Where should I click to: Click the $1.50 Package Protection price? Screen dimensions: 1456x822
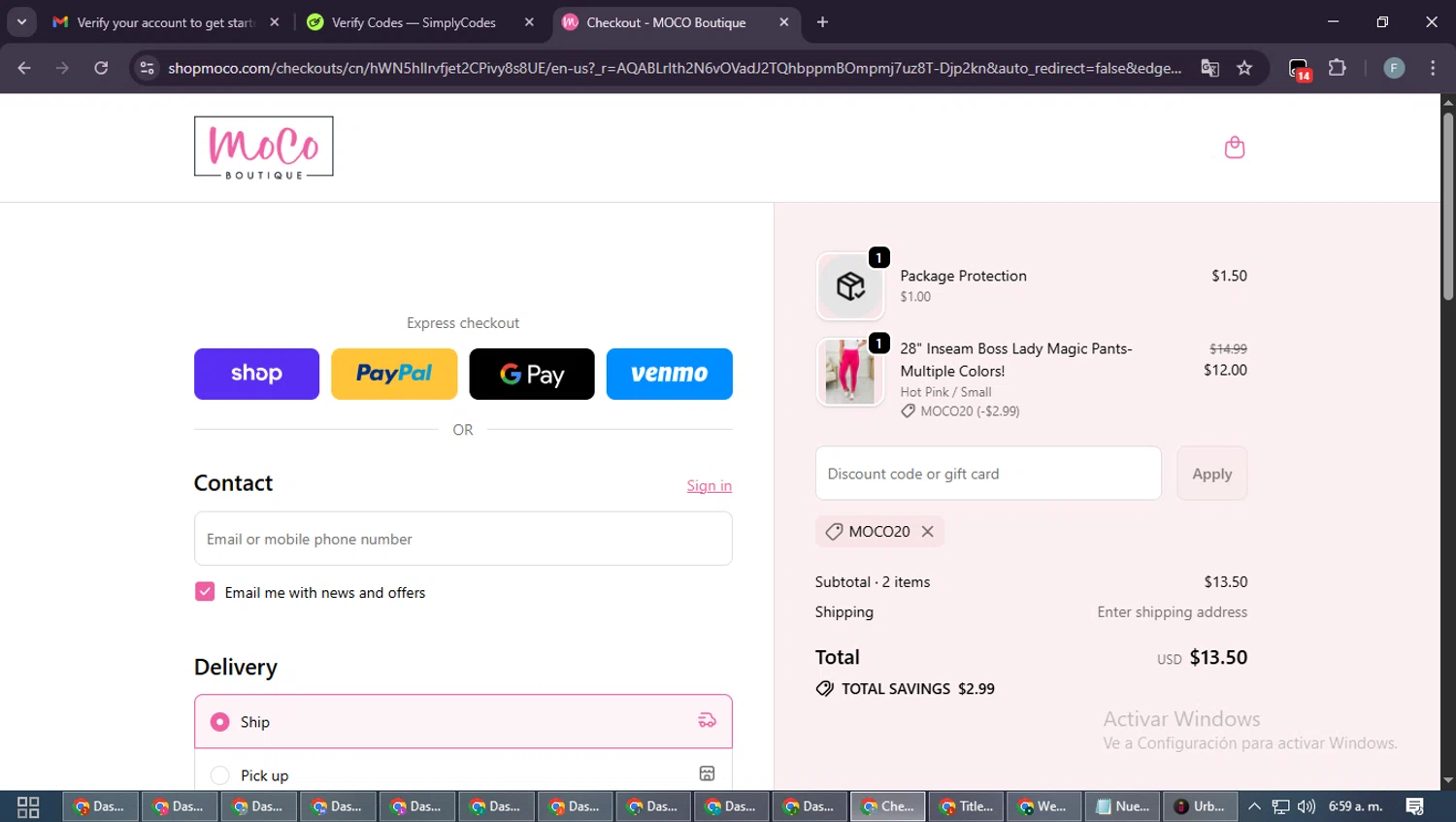1229,276
